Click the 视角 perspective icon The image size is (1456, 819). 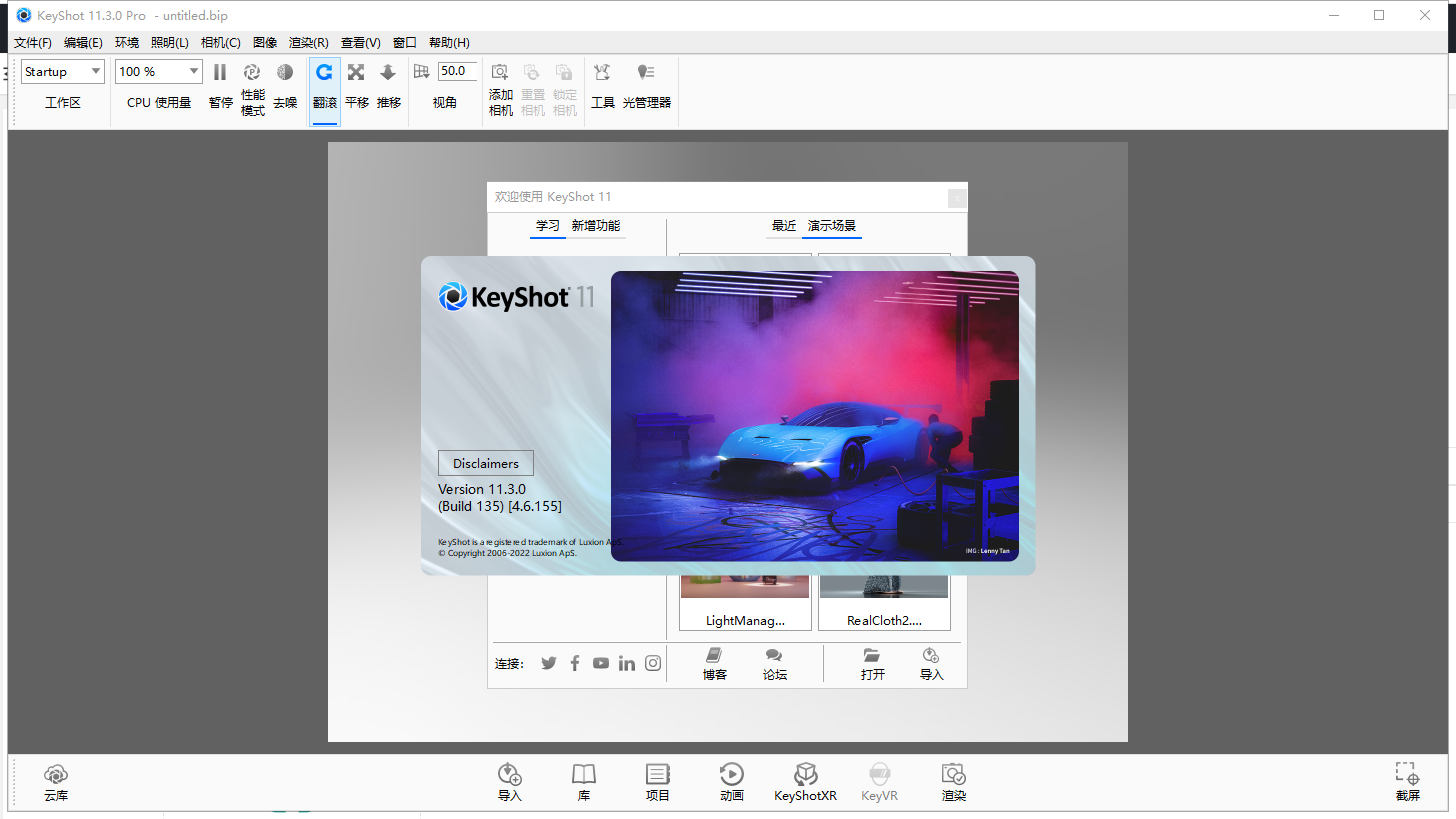tap(421, 72)
